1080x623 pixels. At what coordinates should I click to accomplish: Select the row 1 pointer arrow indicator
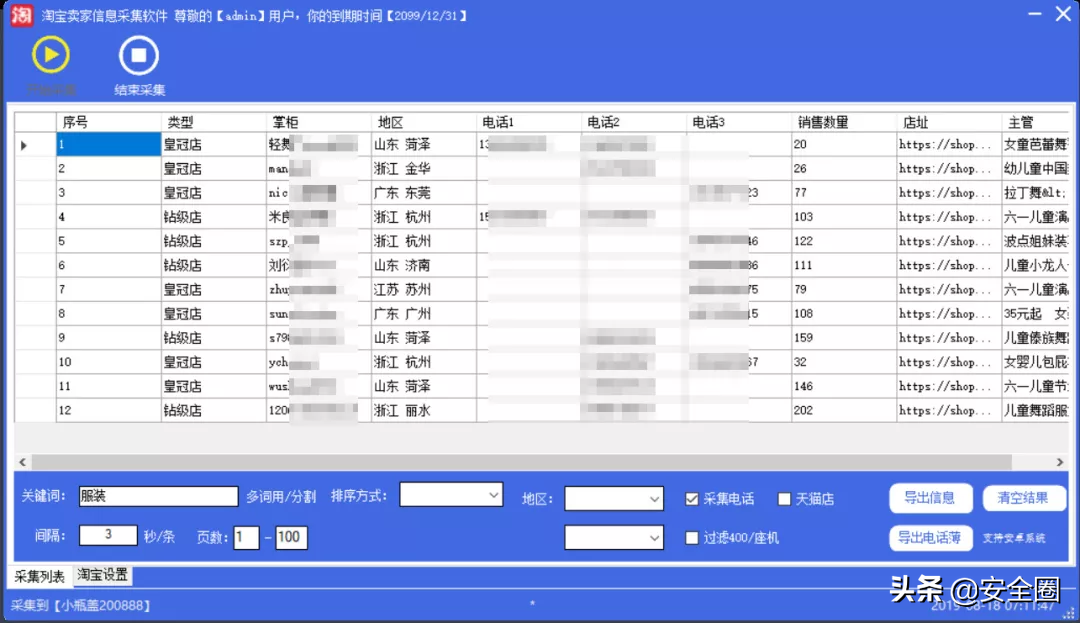(24, 145)
